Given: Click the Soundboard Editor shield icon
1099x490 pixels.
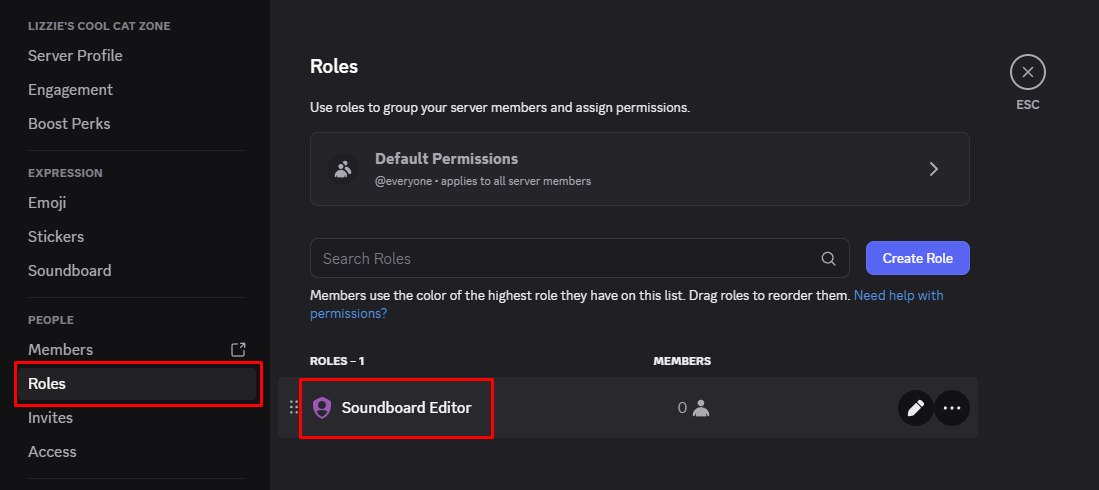Looking at the screenshot, I should point(322,408).
